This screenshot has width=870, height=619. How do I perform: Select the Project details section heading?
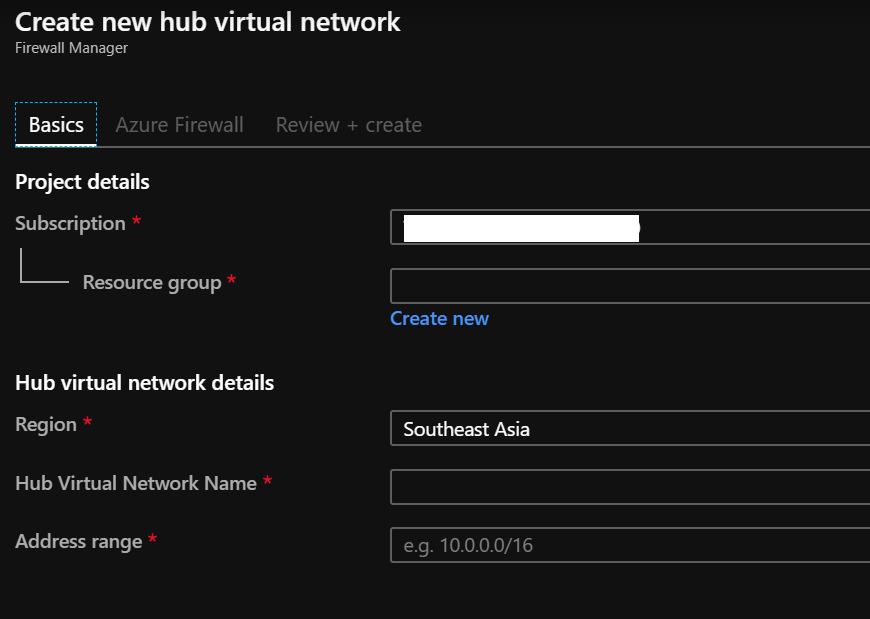pos(82,182)
